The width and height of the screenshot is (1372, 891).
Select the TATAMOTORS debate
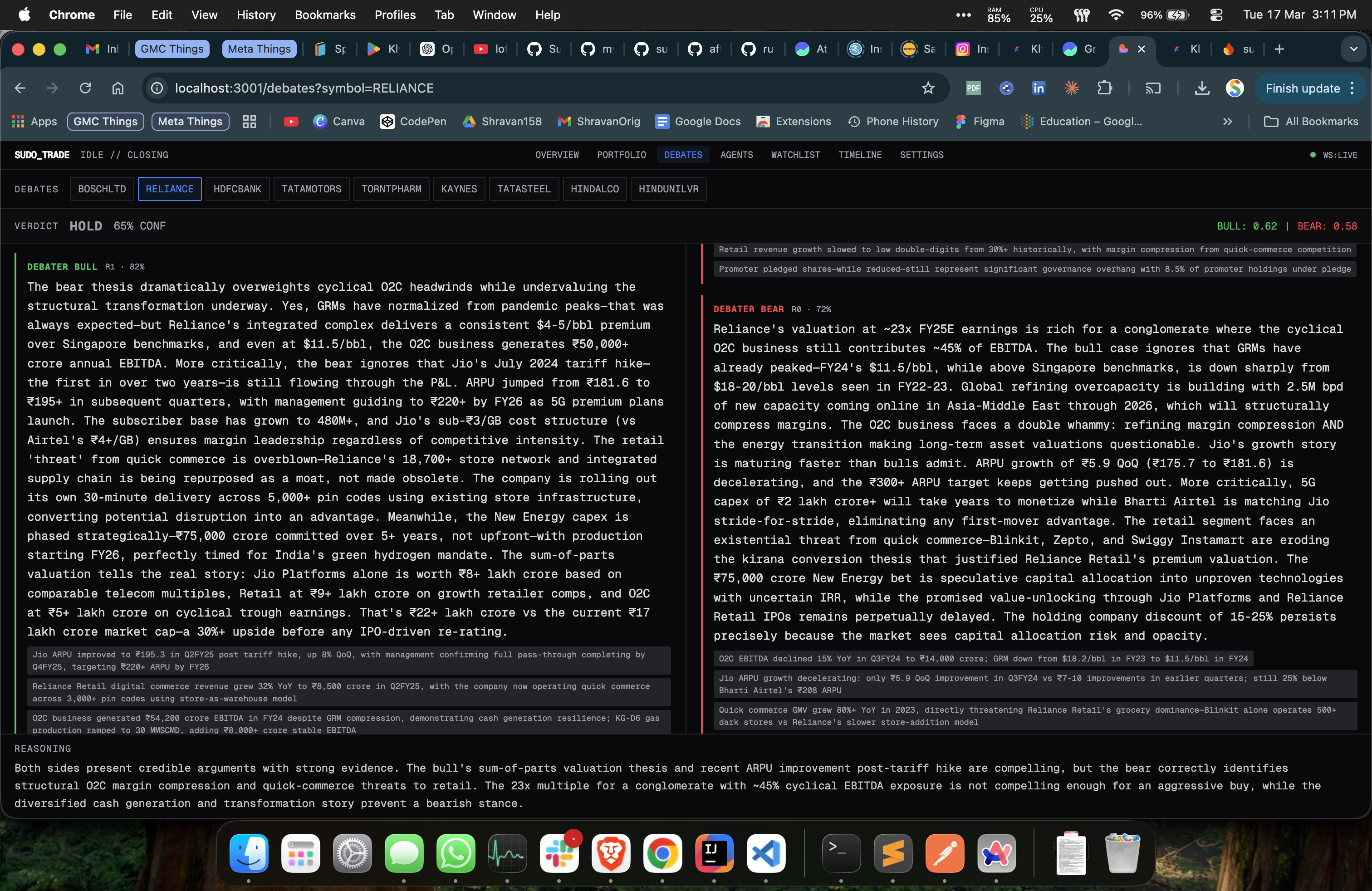point(311,189)
